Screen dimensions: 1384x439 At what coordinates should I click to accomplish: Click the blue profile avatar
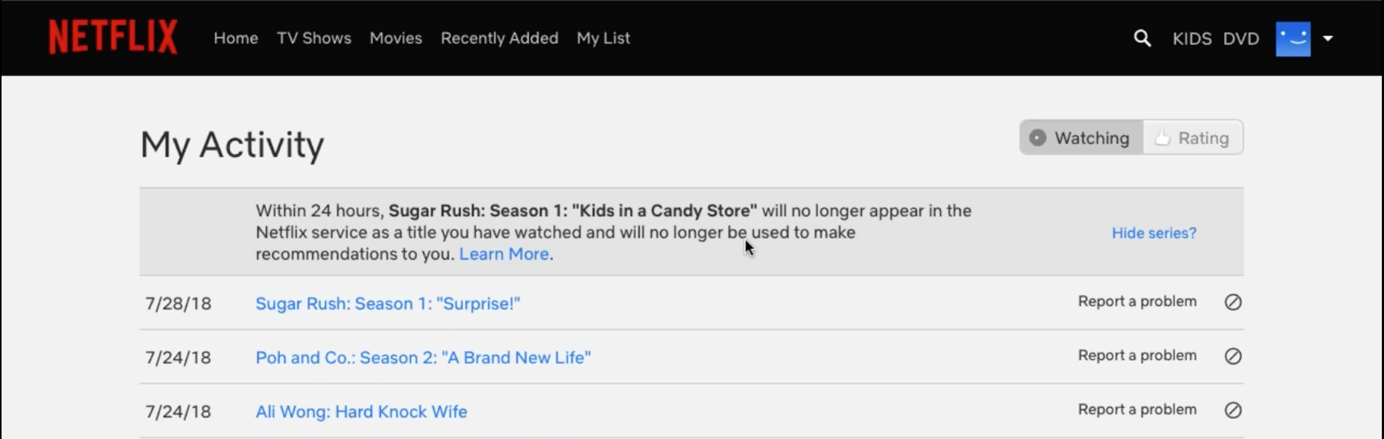pos(1293,39)
